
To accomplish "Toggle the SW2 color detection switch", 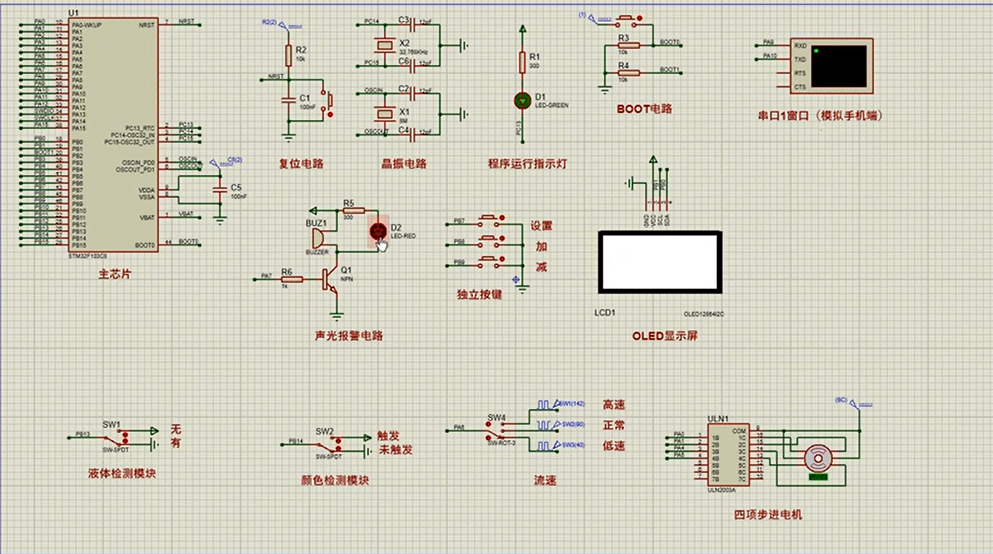I will point(330,444).
